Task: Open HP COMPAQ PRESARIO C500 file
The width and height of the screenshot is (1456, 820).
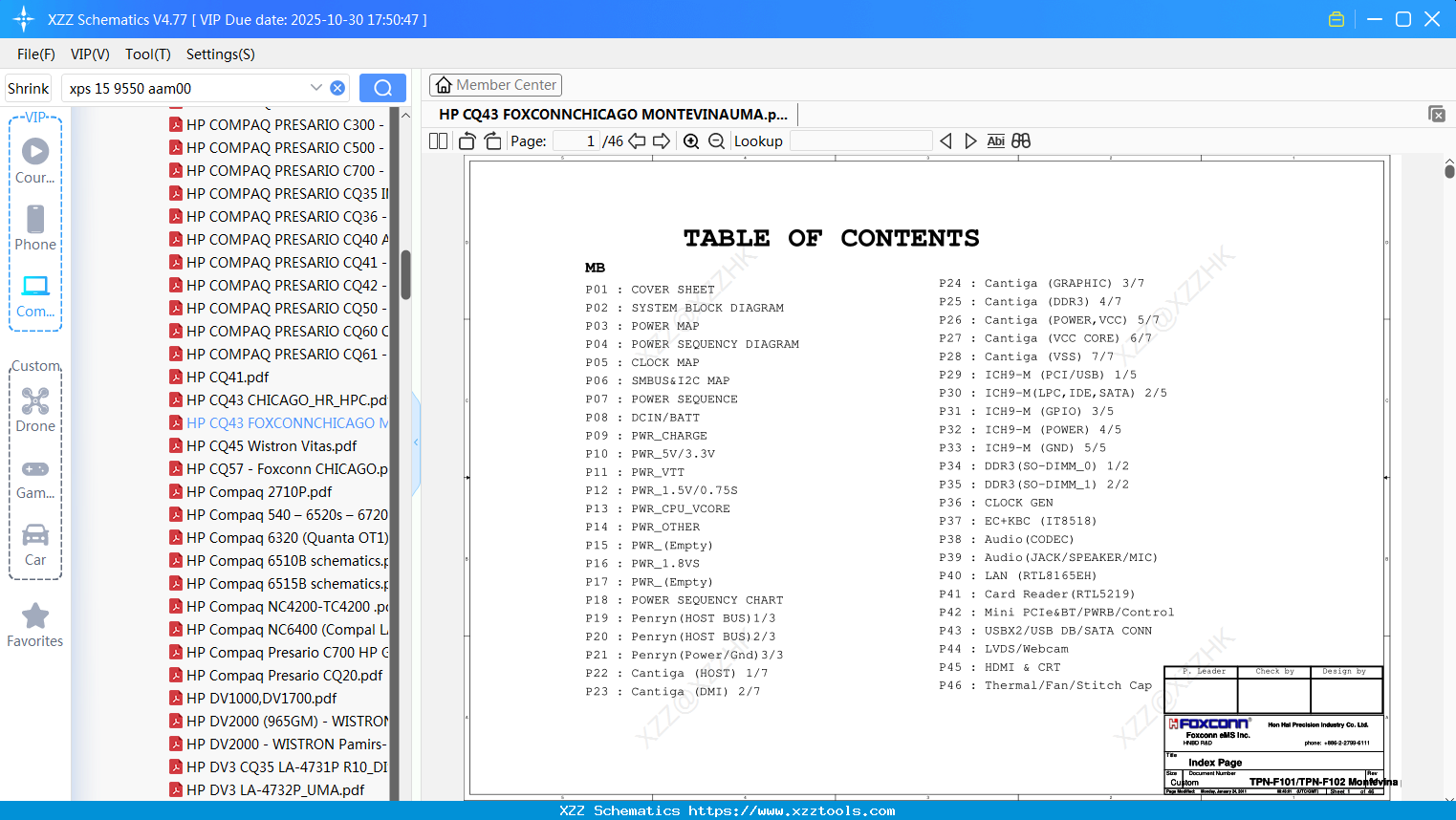Action: (x=279, y=147)
